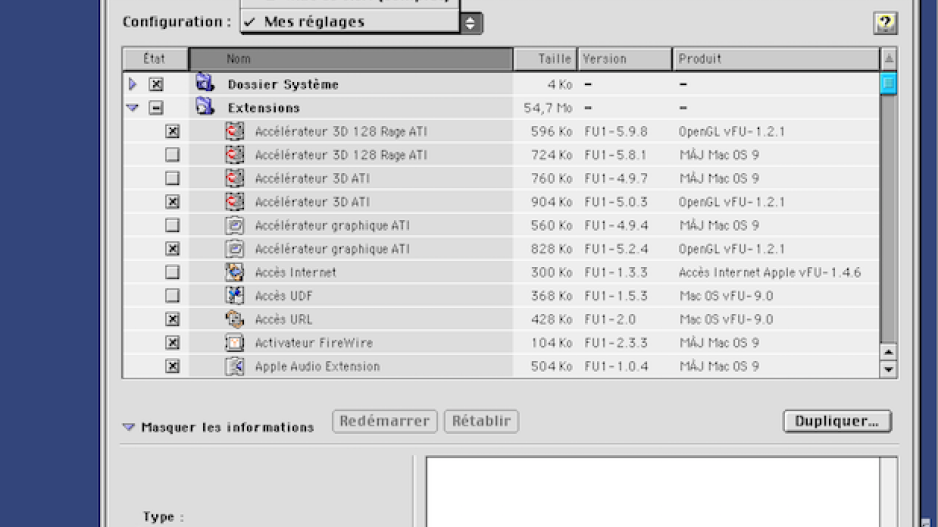
Task: Click the Accès URL extension icon
Action: (x=234, y=319)
